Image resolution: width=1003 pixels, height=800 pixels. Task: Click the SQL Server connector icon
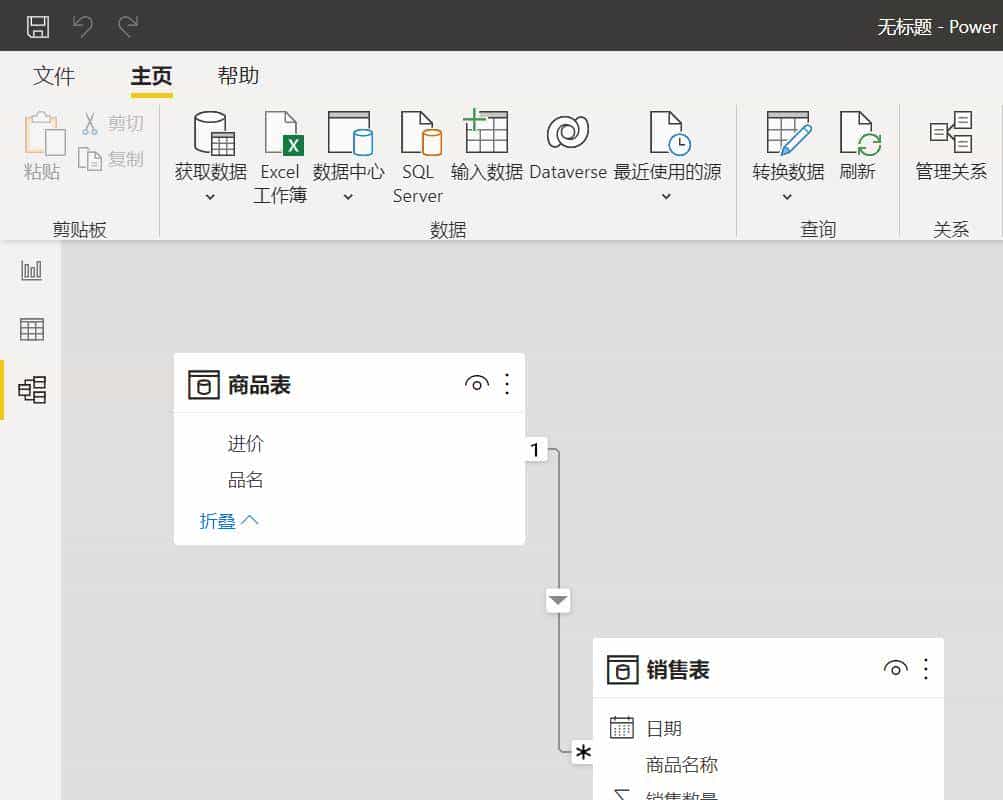[x=417, y=135]
